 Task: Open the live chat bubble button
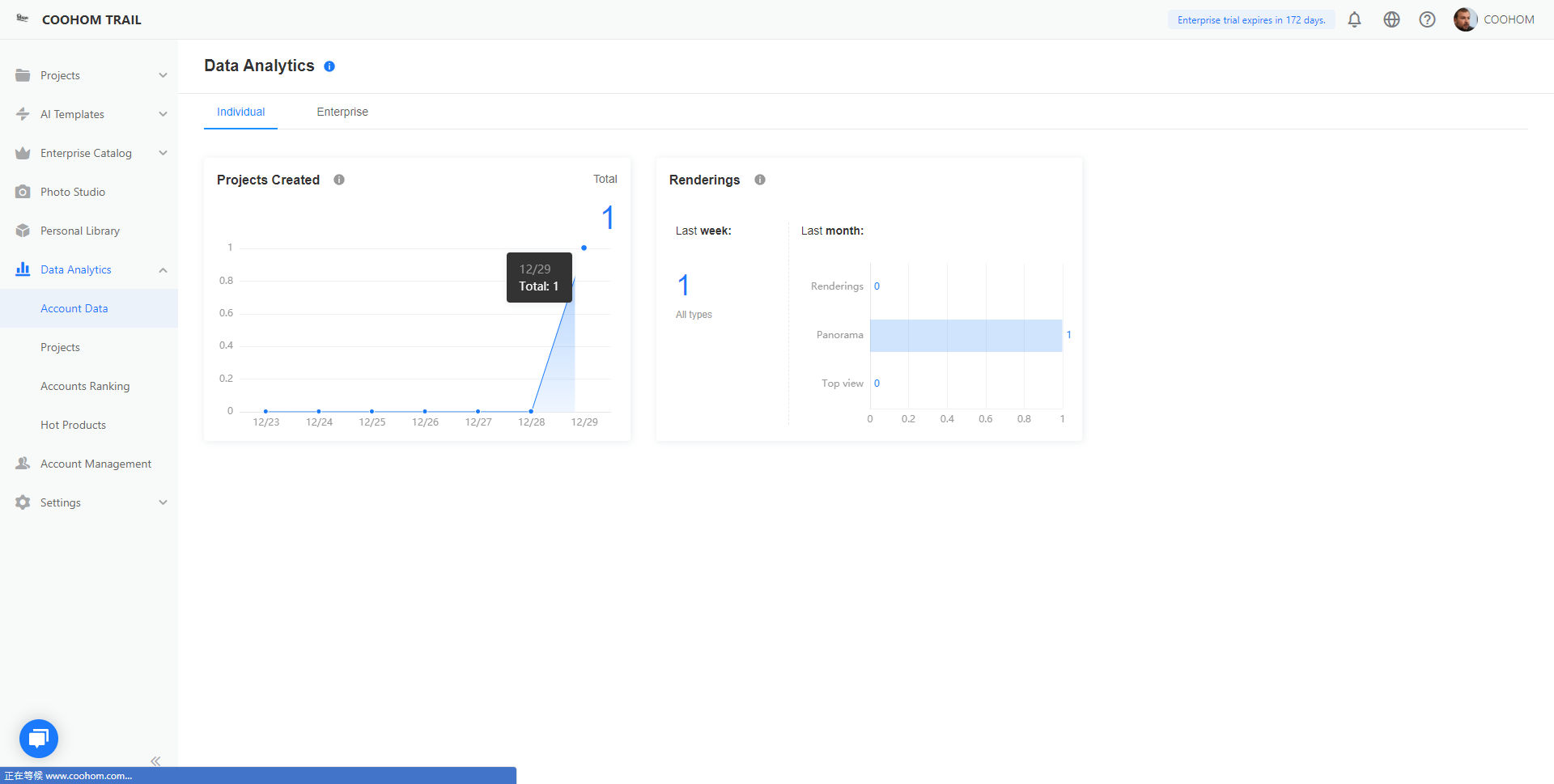pos(39,738)
